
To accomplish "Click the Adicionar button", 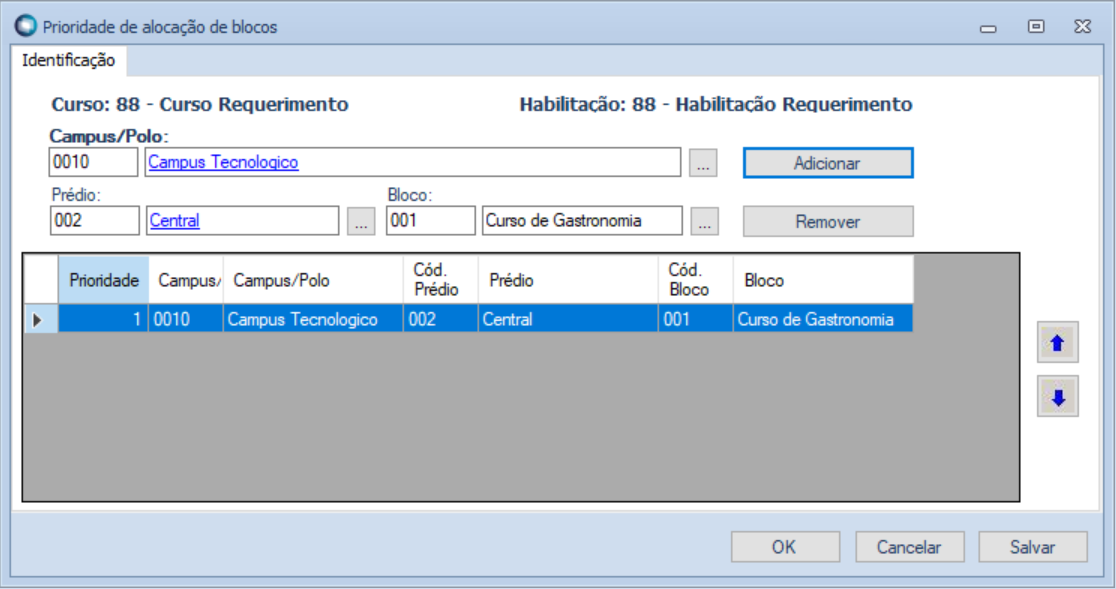I will point(828,163).
